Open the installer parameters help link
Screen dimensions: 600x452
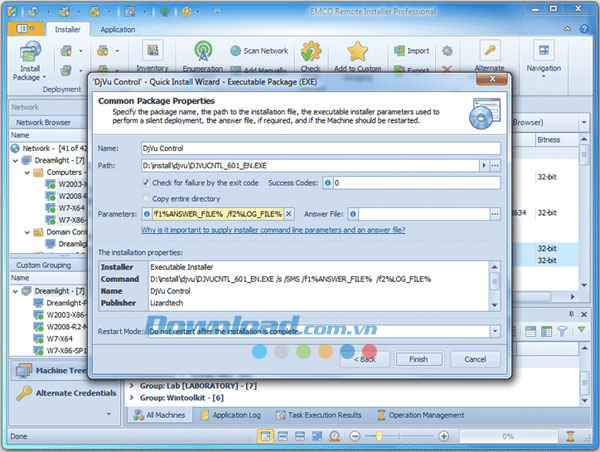(x=273, y=230)
